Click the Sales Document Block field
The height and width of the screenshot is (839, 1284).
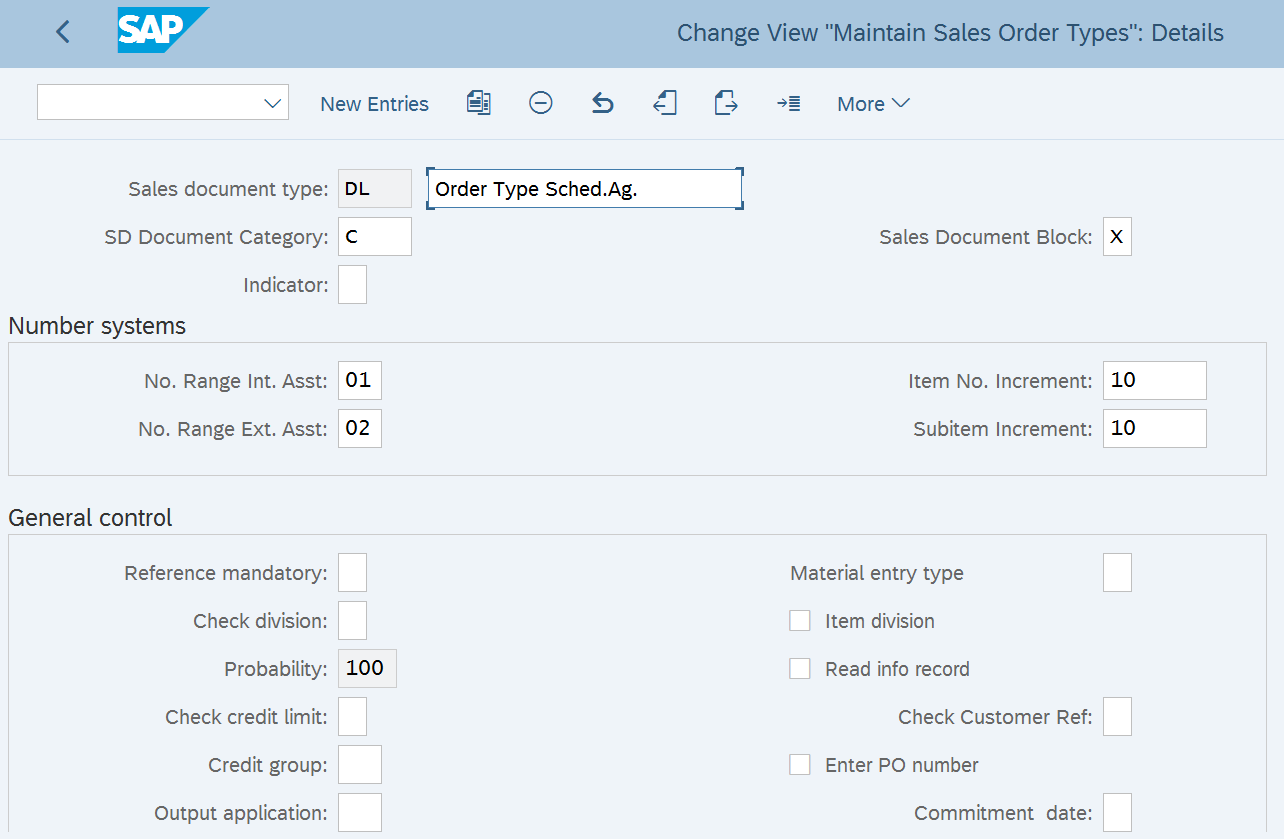tap(1117, 237)
